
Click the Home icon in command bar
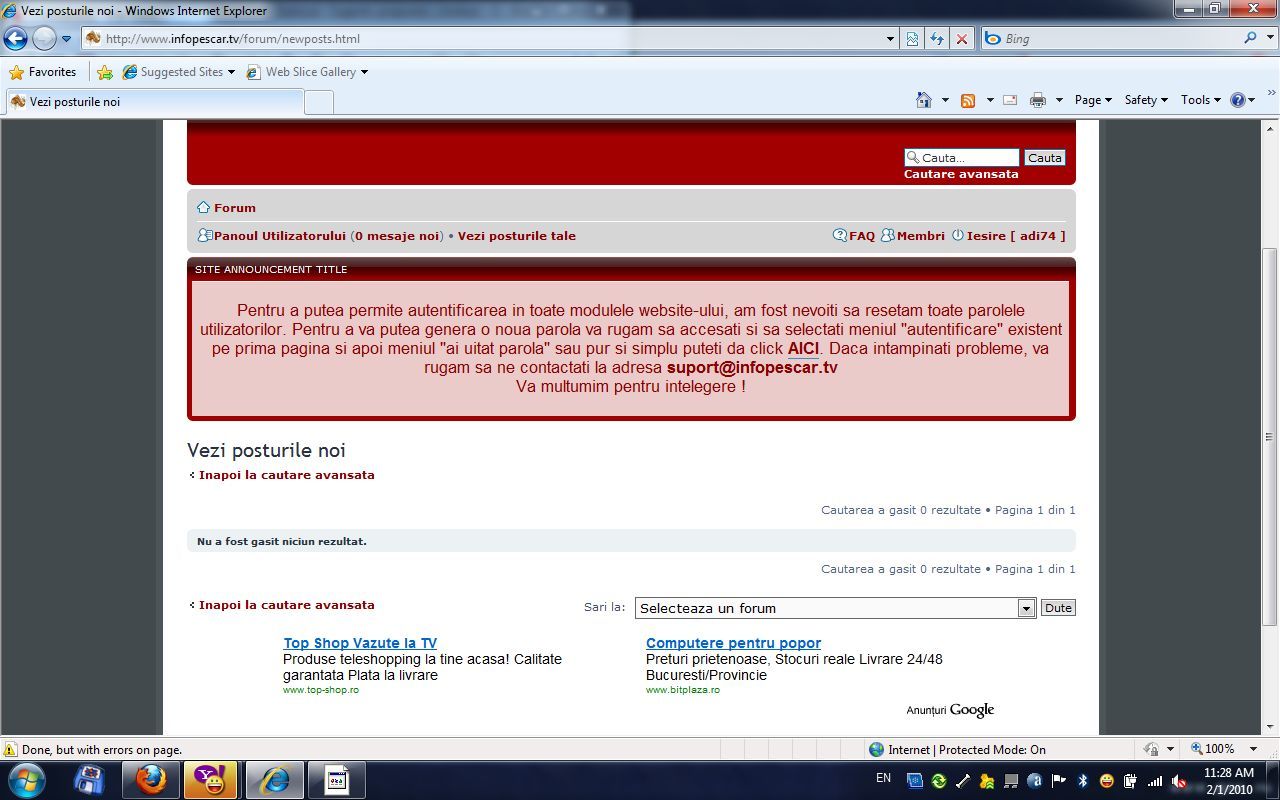click(924, 100)
